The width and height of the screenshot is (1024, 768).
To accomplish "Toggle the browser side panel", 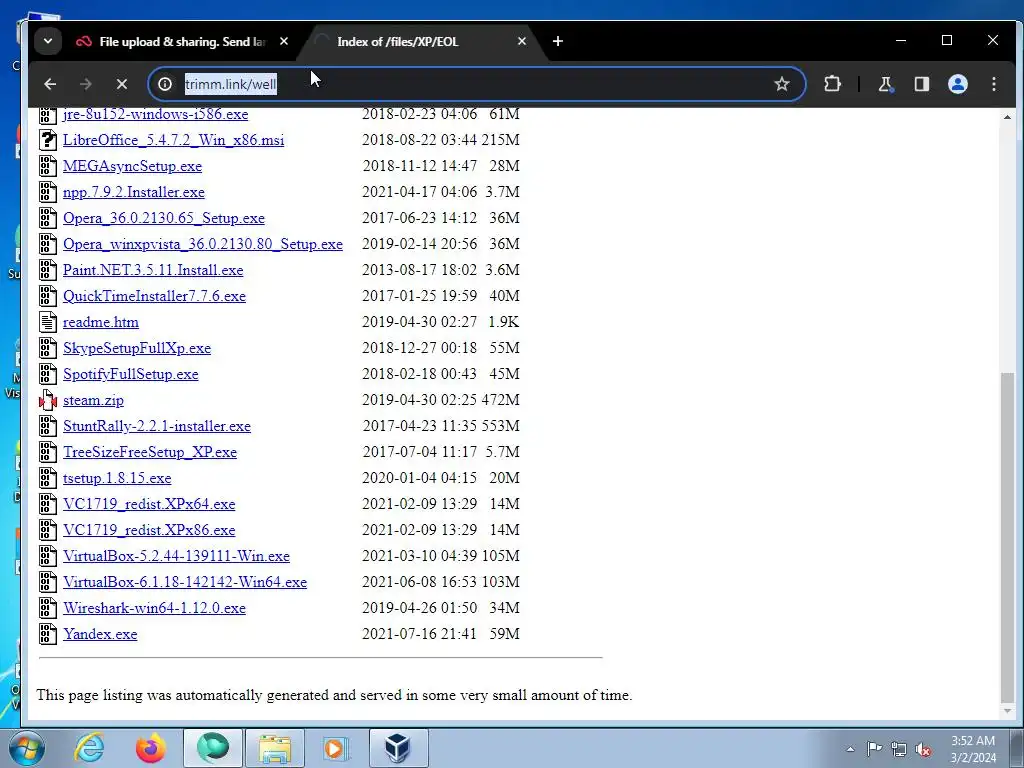I will click(x=921, y=84).
